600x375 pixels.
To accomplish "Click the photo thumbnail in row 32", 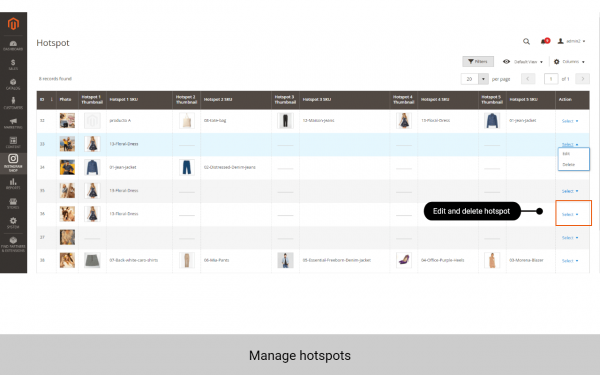I will pyautogui.click(x=67, y=121).
